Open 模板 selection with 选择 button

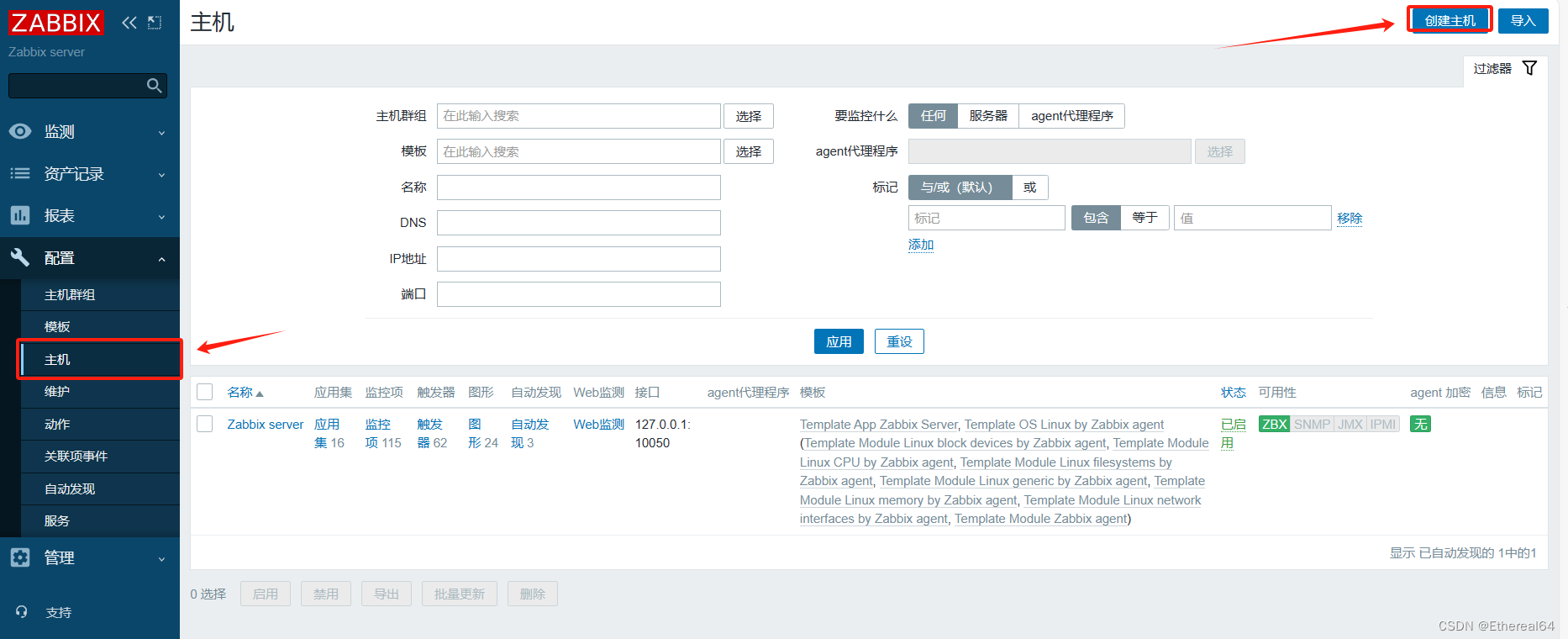point(749,151)
